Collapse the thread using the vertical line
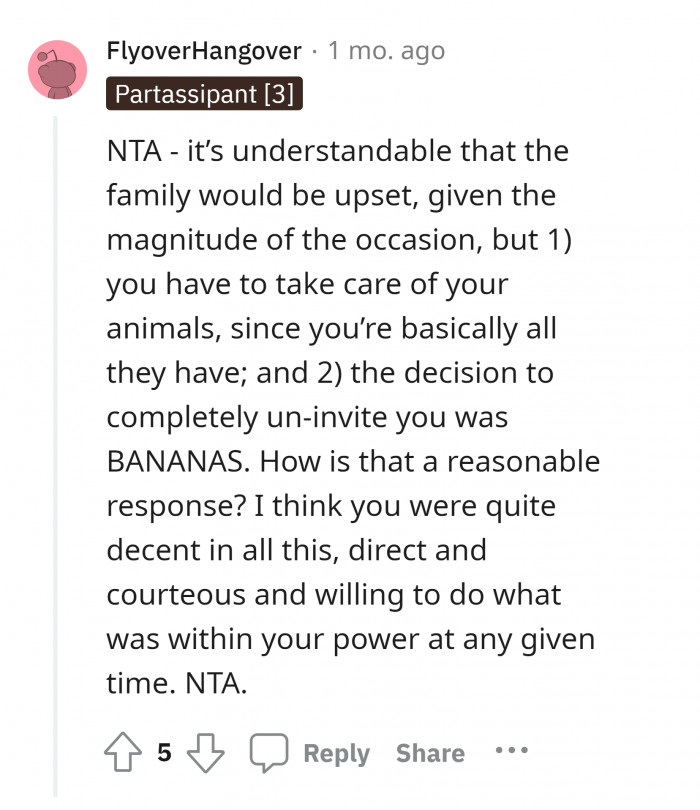Screen dimensions: 700x810 pyautogui.click(x=56, y=450)
